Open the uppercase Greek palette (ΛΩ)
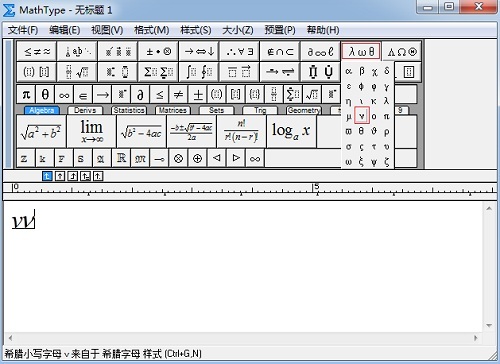500x364 pixels. (x=402, y=51)
